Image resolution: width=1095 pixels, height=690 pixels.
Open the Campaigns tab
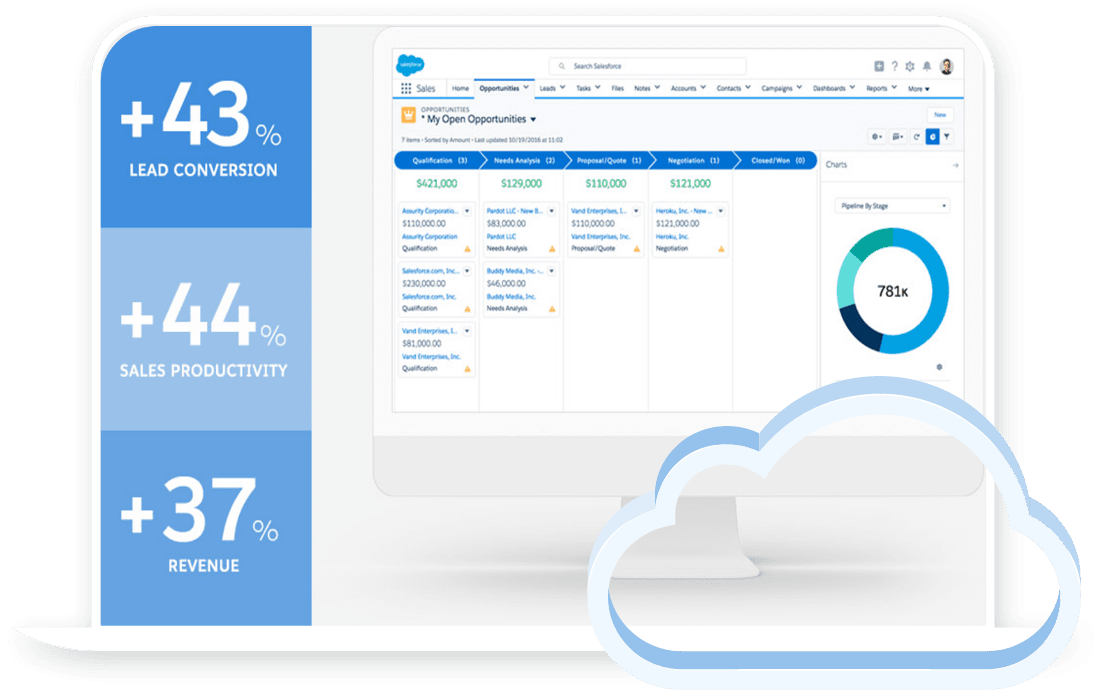tap(777, 89)
